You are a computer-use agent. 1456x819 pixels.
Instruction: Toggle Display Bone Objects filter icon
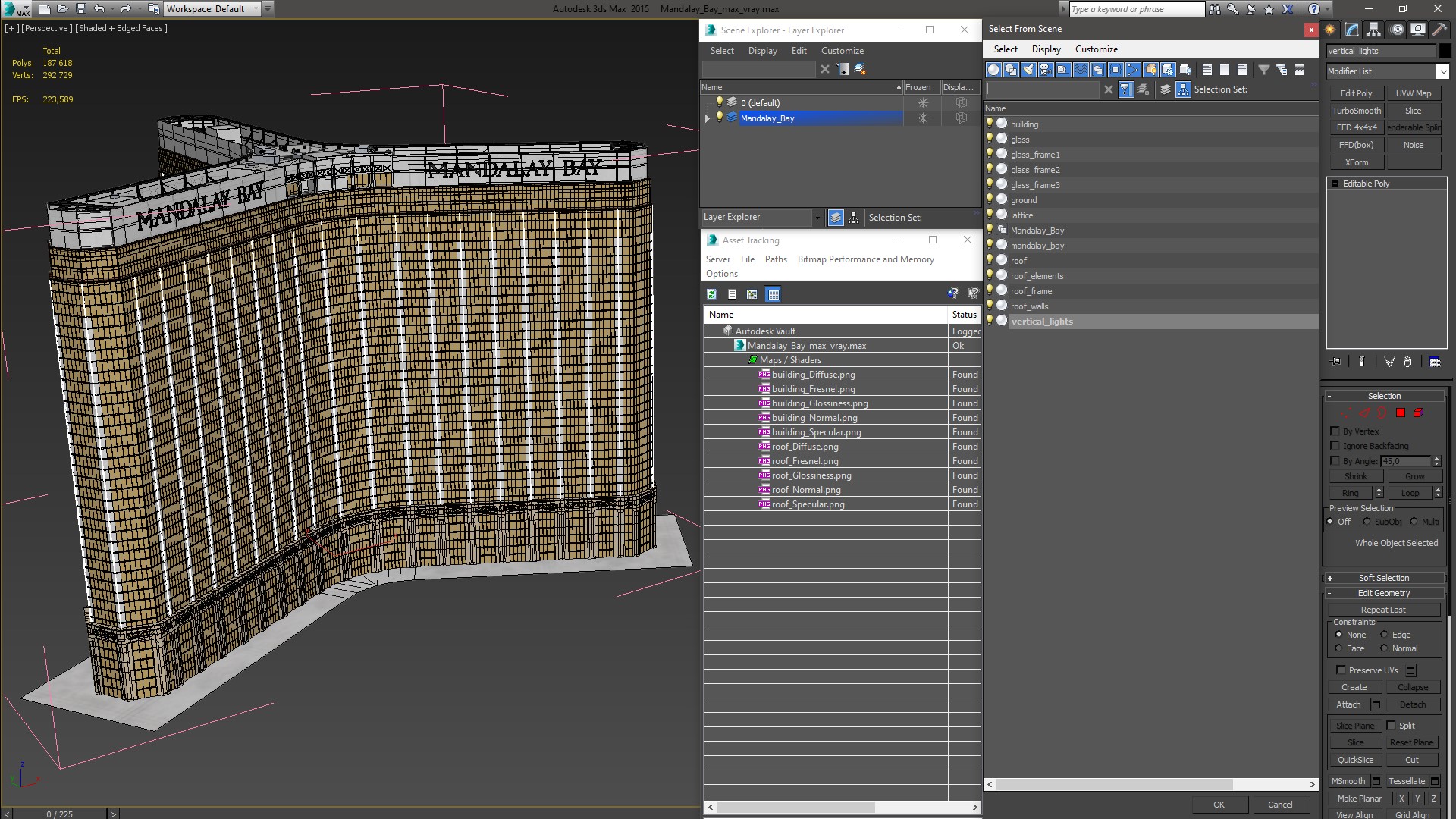pos(1133,70)
